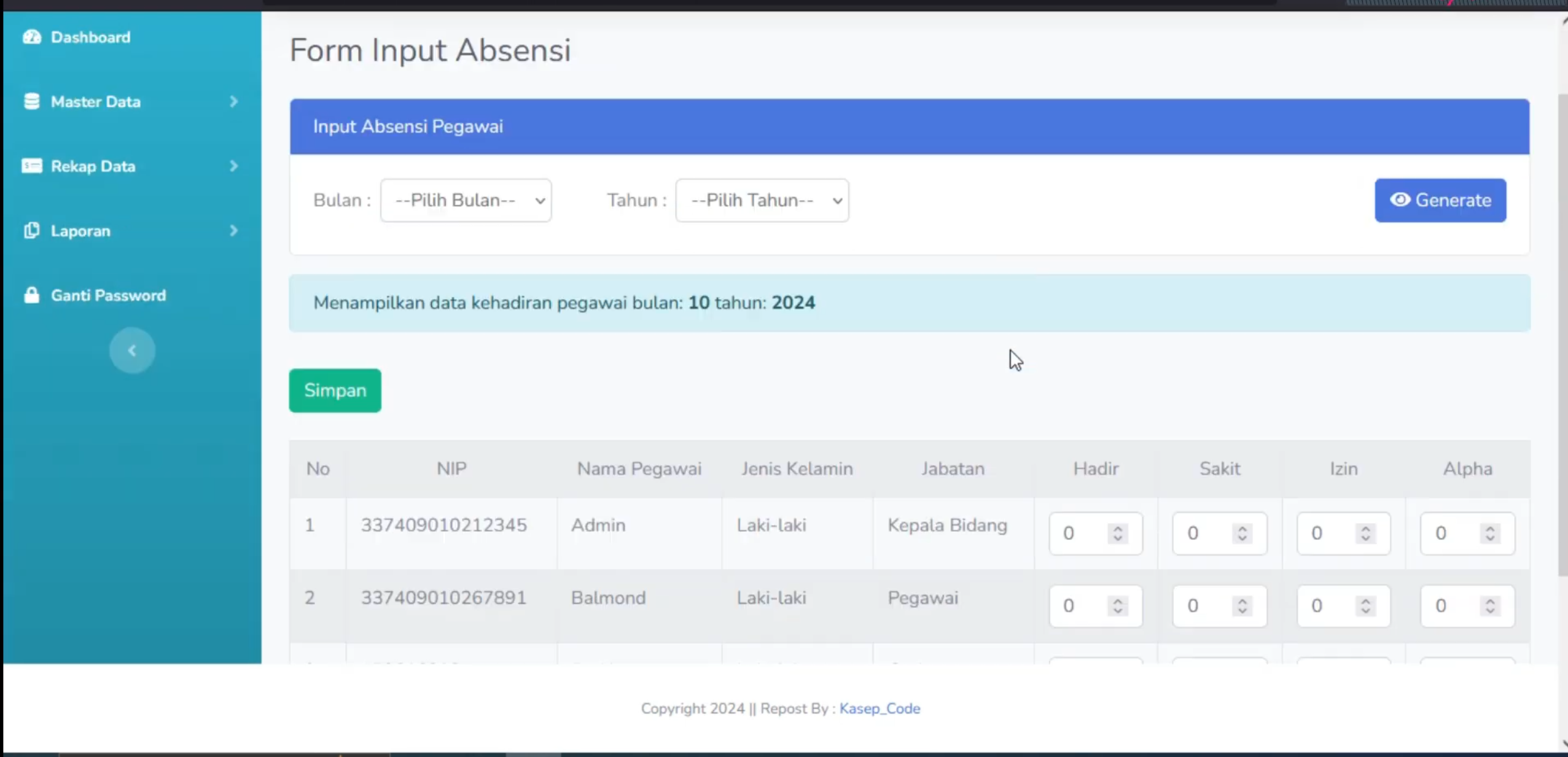The image size is (1568, 757).
Task: Expand the Rekap Data chevron
Action: click(x=233, y=166)
